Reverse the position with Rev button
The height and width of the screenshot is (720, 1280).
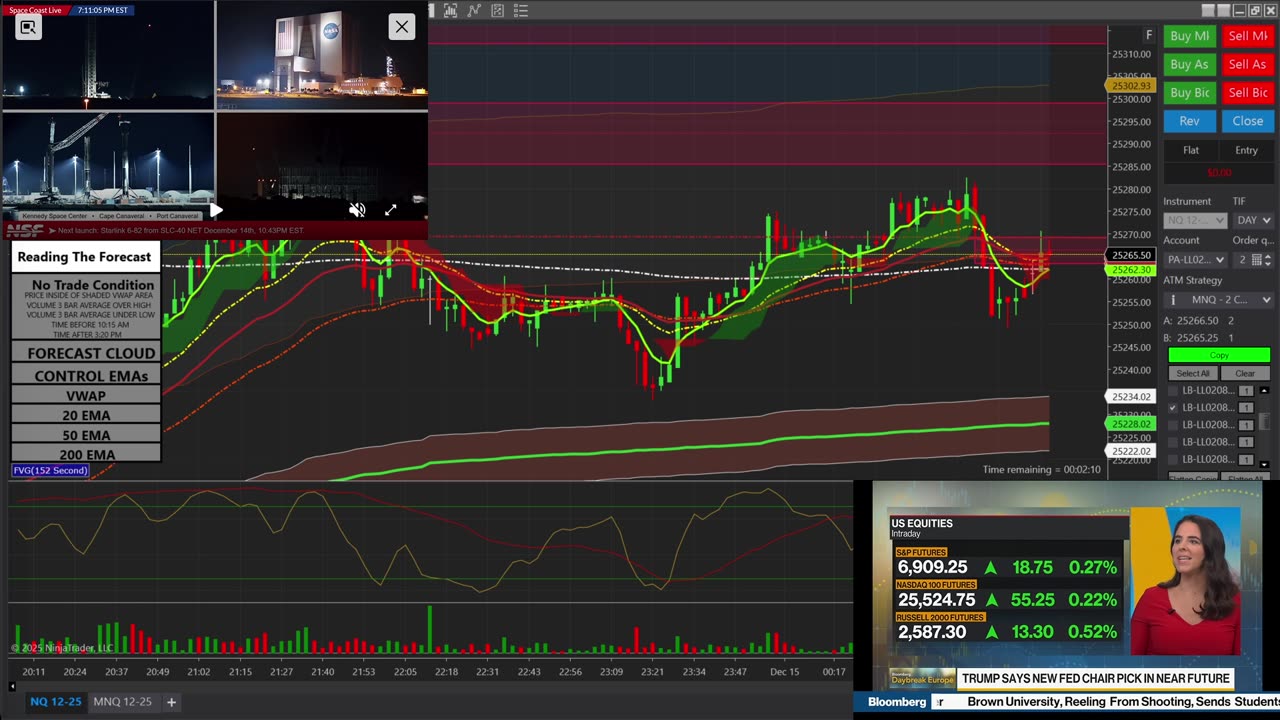tap(1189, 121)
